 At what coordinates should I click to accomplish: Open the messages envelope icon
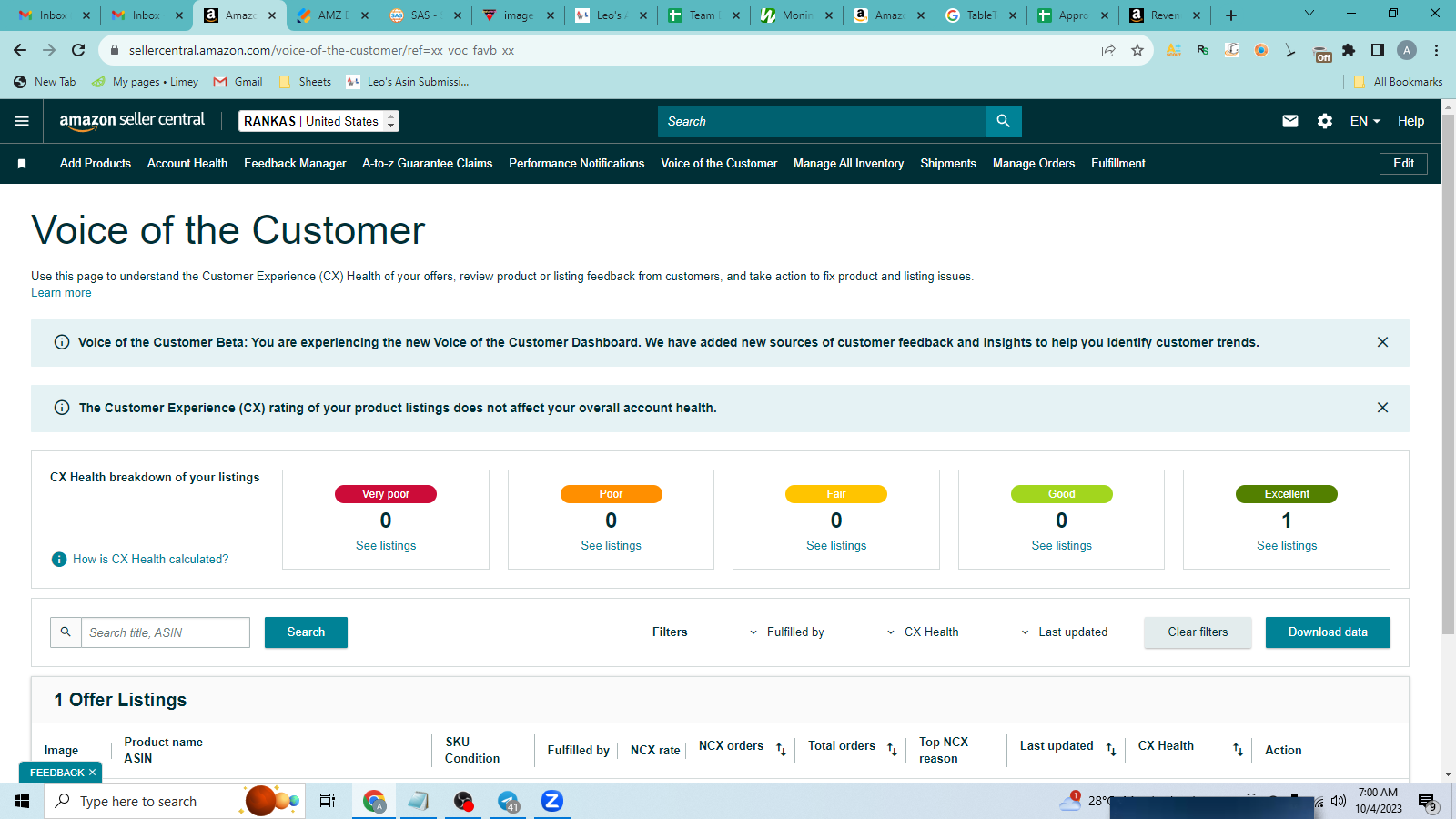tap(1290, 121)
